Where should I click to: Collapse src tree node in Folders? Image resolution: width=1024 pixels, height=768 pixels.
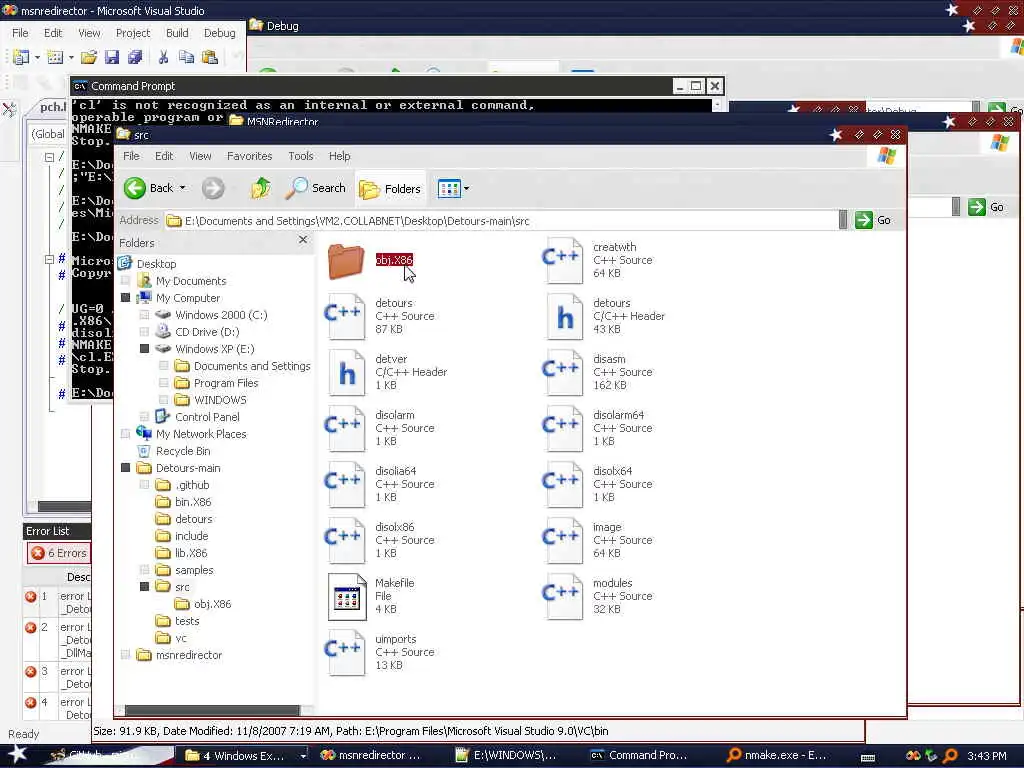(x=144, y=586)
